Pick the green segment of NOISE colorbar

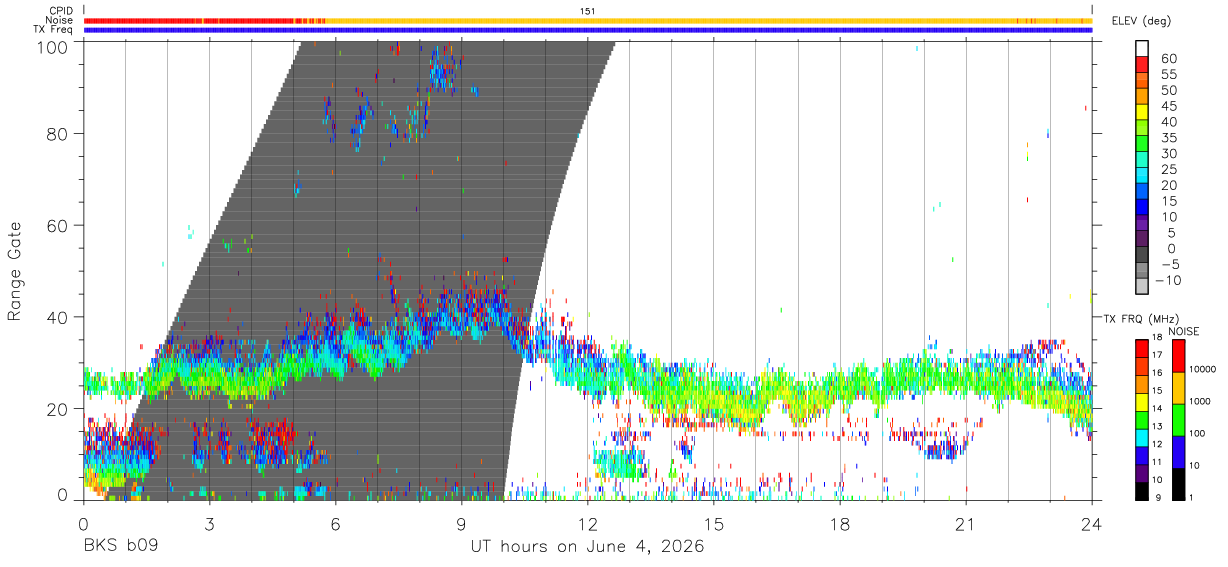(x=1179, y=418)
